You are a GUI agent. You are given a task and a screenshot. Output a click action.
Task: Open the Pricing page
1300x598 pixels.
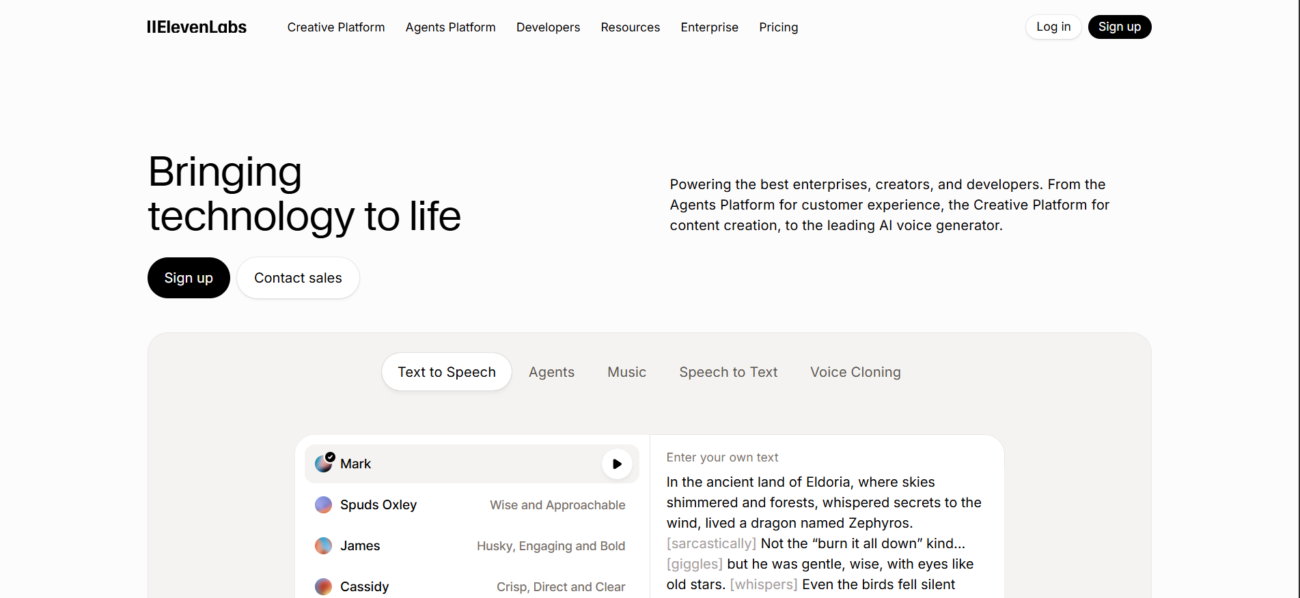click(x=778, y=27)
